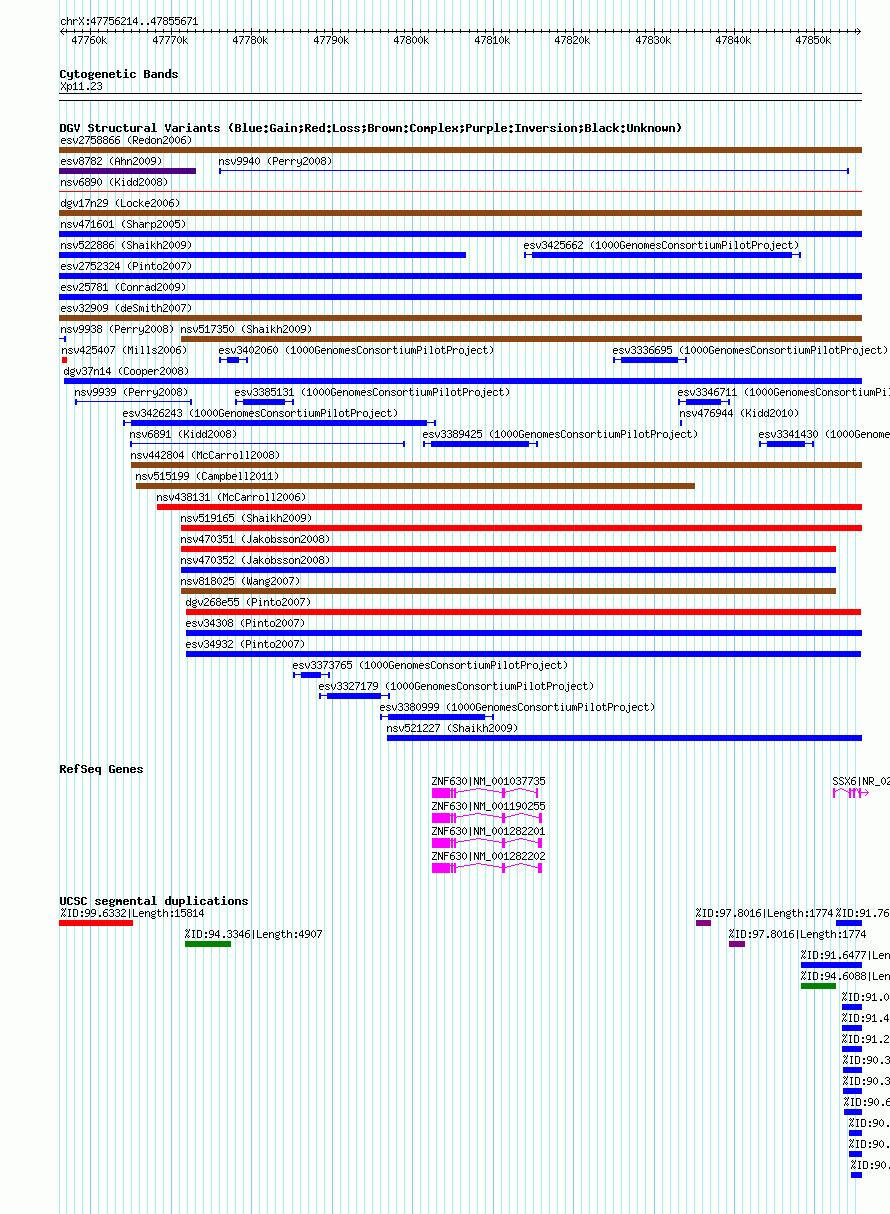The image size is (890, 1214).
Task: Click the 47850k ruler tick label
Action: point(813,41)
